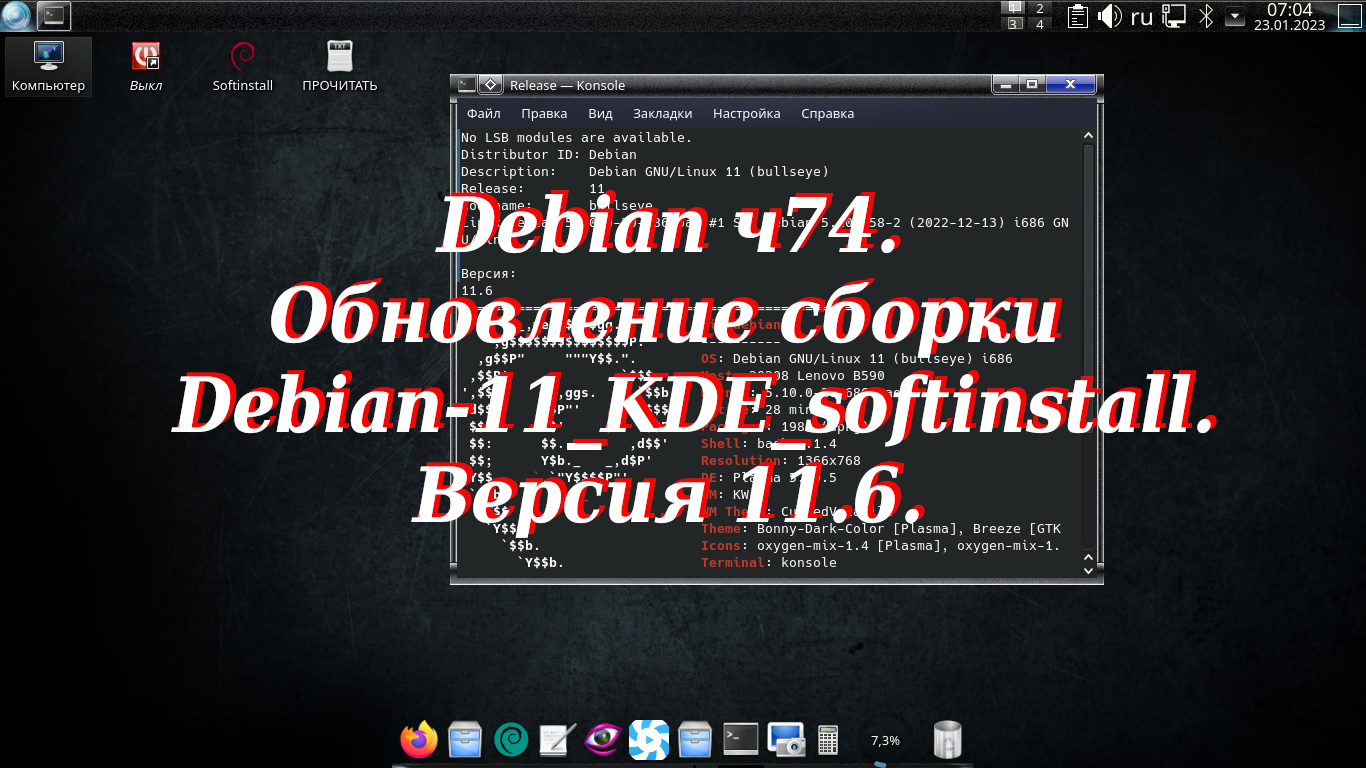Screen dimensions: 1366x768
Task: Open the Вид menu in Konsole
Action: pos(600,113)
